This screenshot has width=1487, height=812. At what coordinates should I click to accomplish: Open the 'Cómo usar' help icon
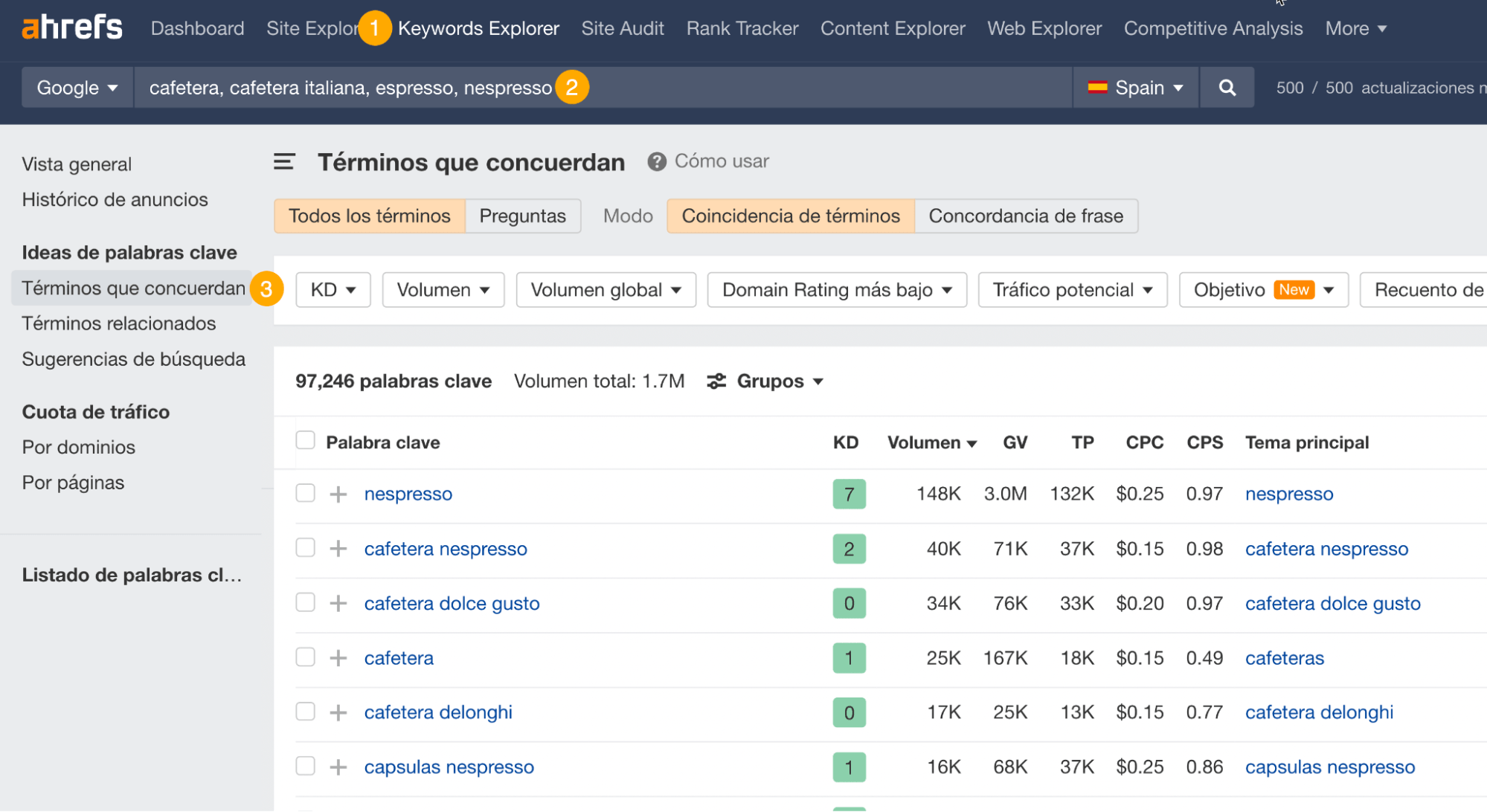[657, 161]
